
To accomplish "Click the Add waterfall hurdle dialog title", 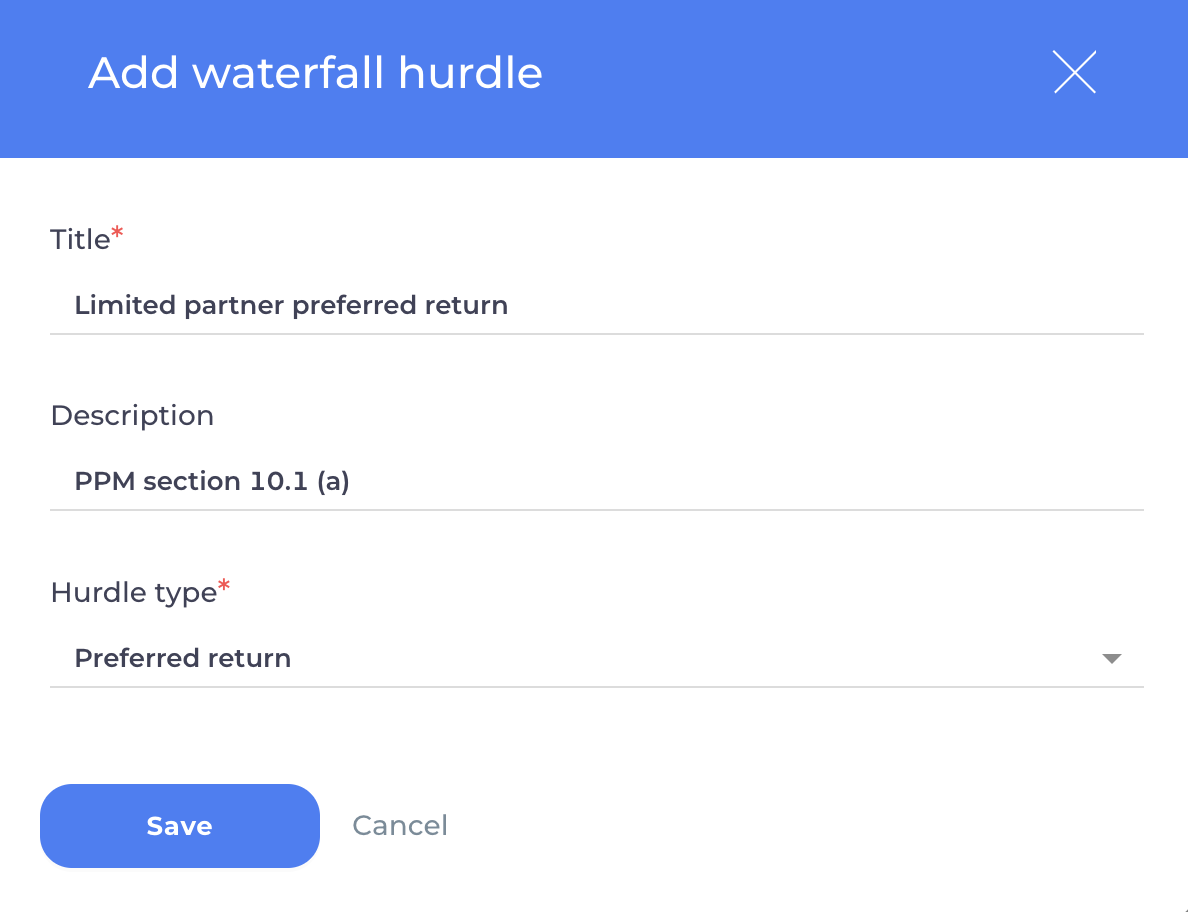I will click(x=315, y=72).
